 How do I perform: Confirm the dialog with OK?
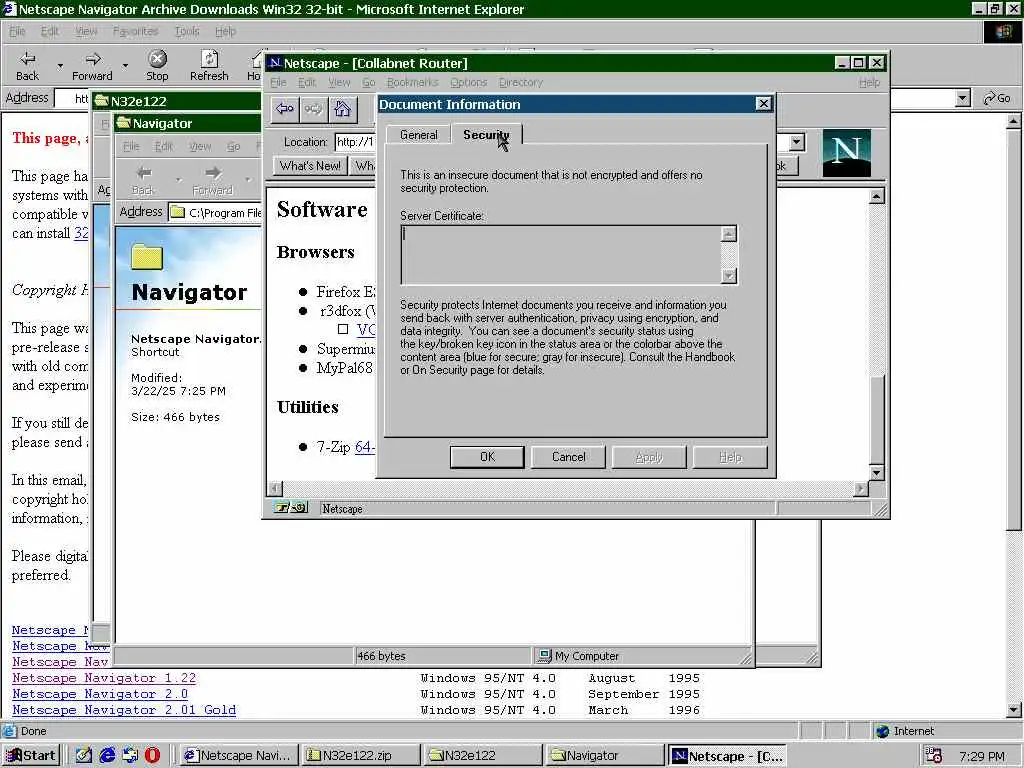click(487, 457)
